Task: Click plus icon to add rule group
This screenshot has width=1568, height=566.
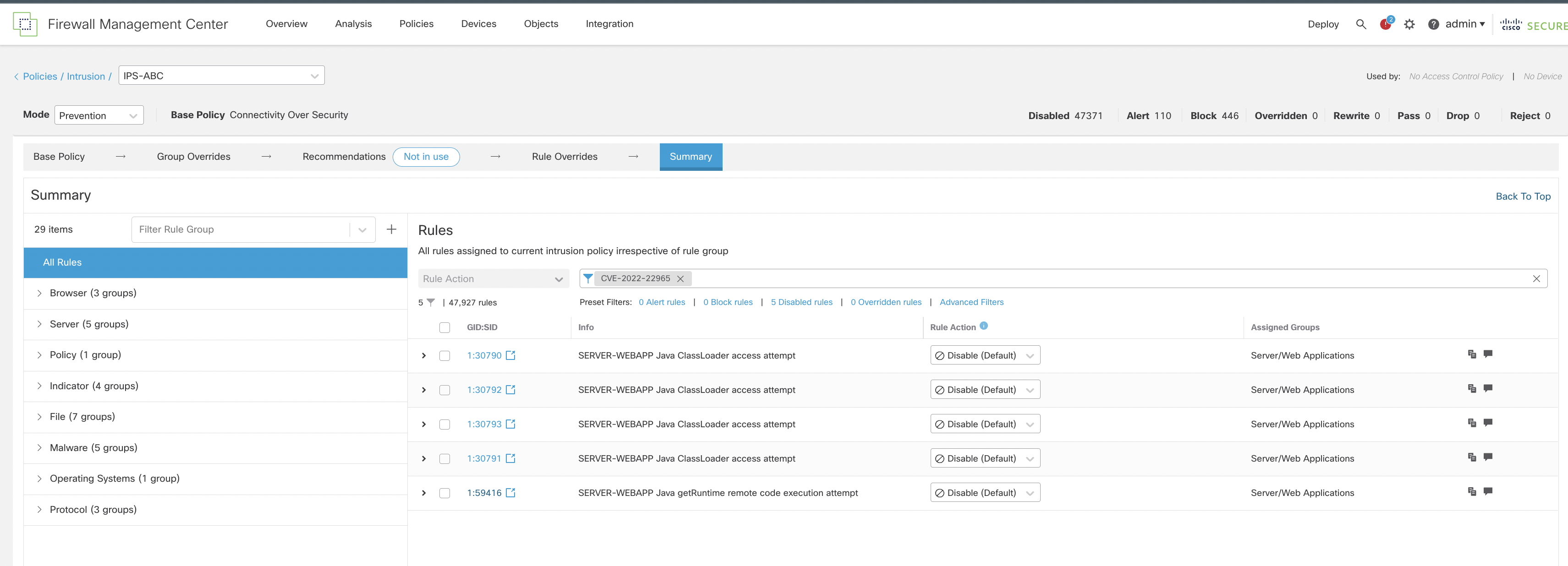Action: [x=391, y=229]
